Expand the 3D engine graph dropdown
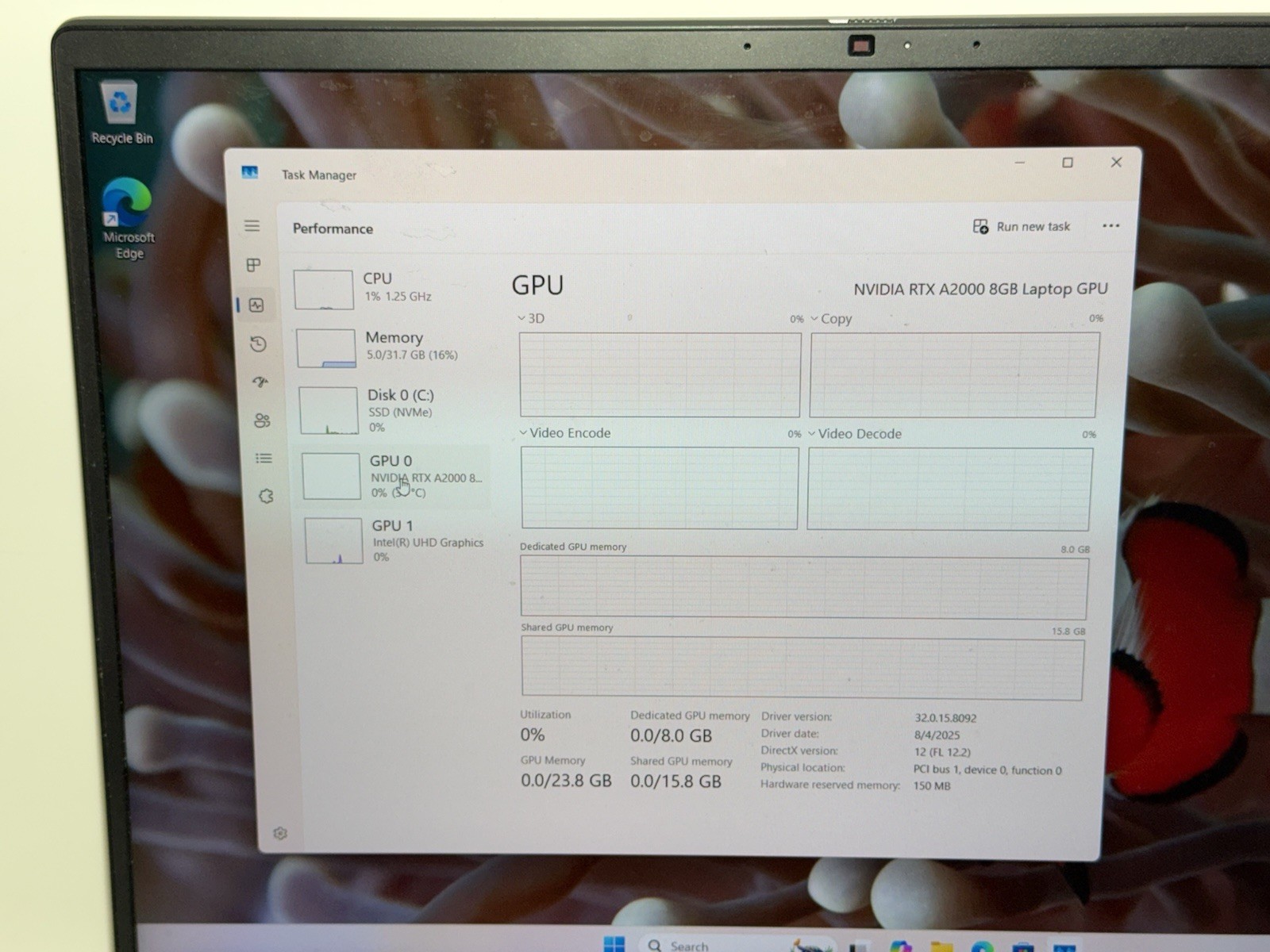The width and height of the screenshot is (1270, 952). pyautogui.click(x=521, y=318)
